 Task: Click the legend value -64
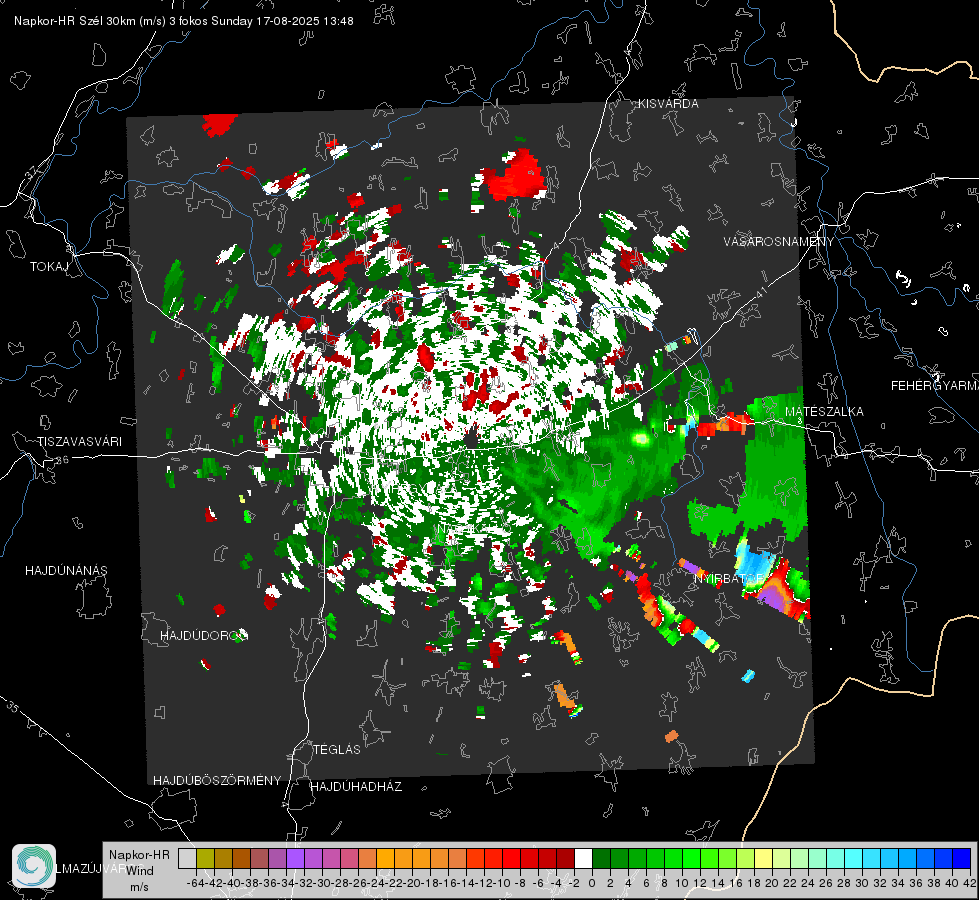click(x=195, y=883)
